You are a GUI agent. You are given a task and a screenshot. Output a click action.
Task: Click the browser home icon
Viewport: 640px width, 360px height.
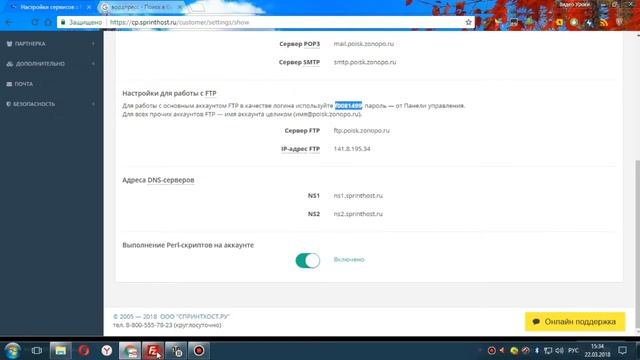(x=48, y=22)
